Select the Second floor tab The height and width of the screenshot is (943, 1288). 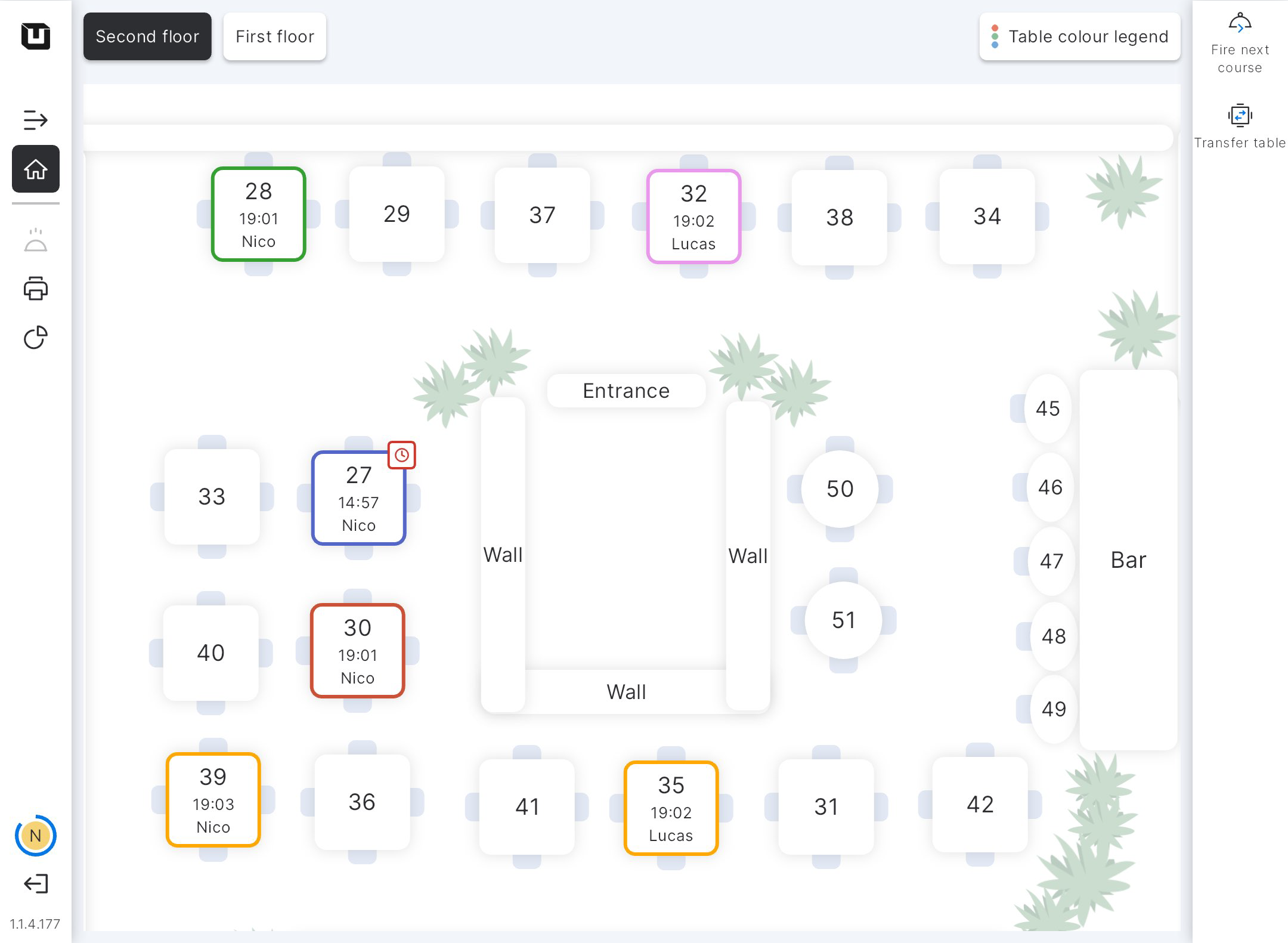click(147, 36)
